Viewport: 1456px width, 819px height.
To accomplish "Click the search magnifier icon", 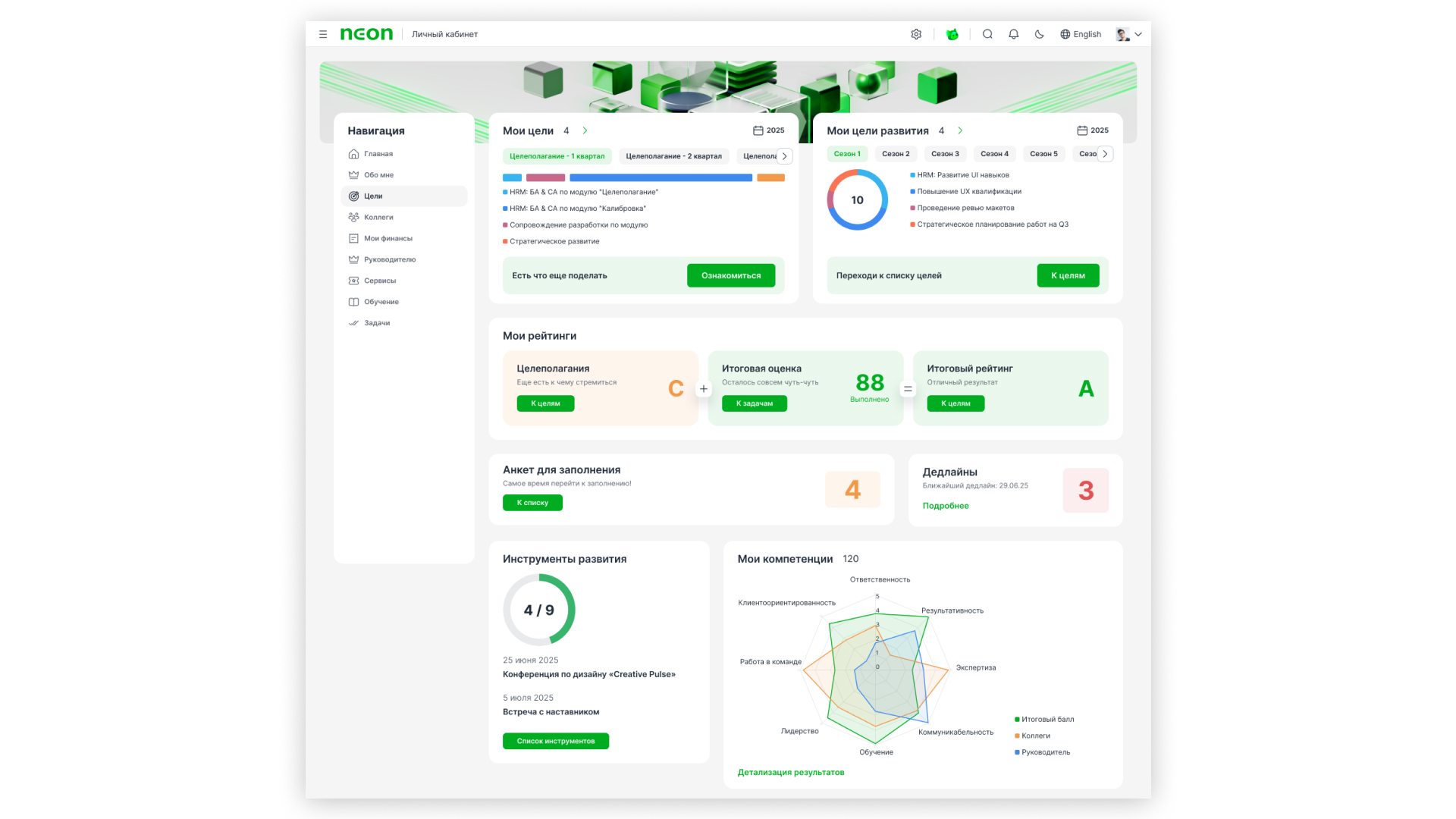I will tap(987, 34).
